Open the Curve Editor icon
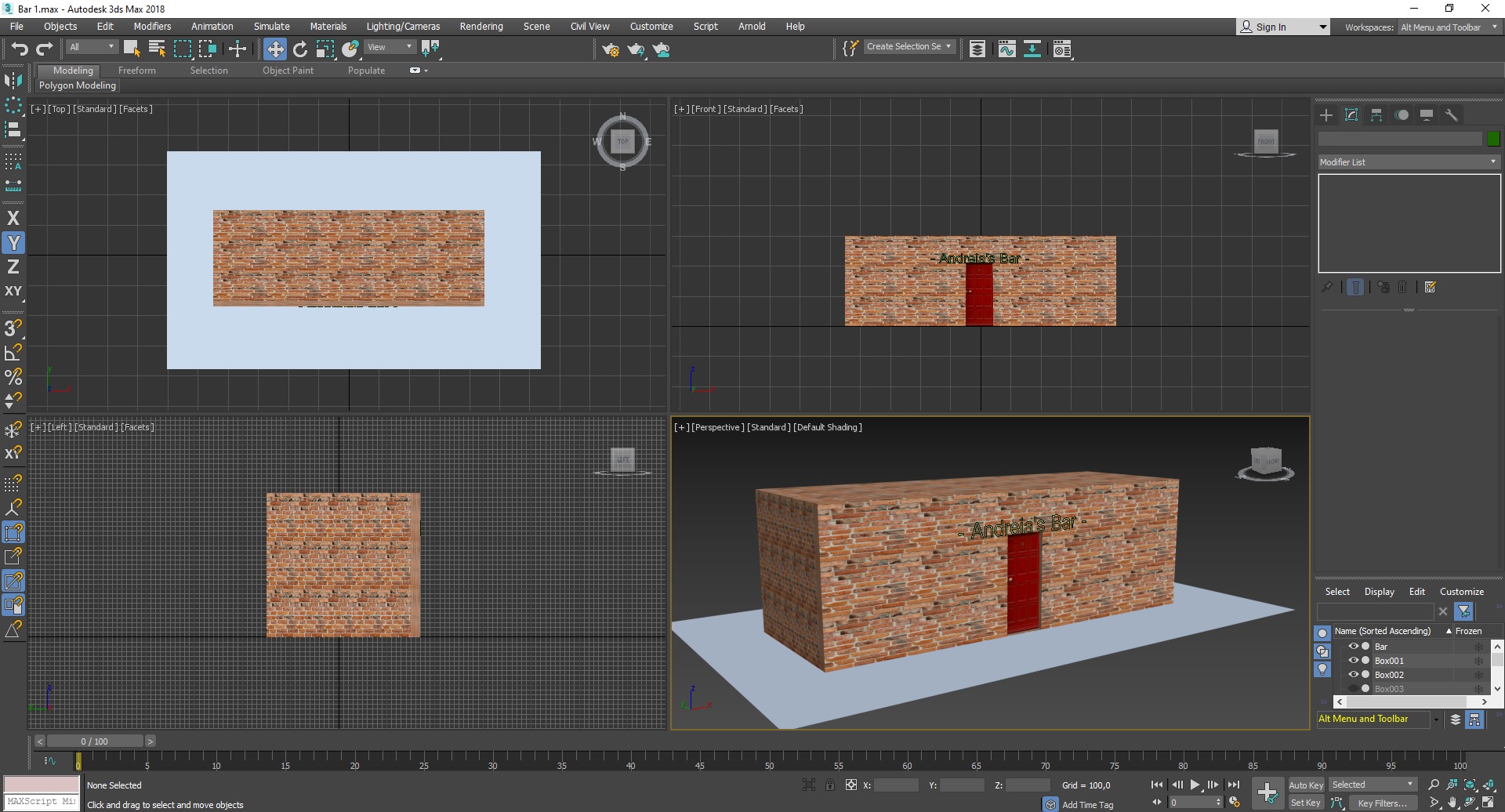This screenshot has width=1505, height=812. coord(1007,49)
